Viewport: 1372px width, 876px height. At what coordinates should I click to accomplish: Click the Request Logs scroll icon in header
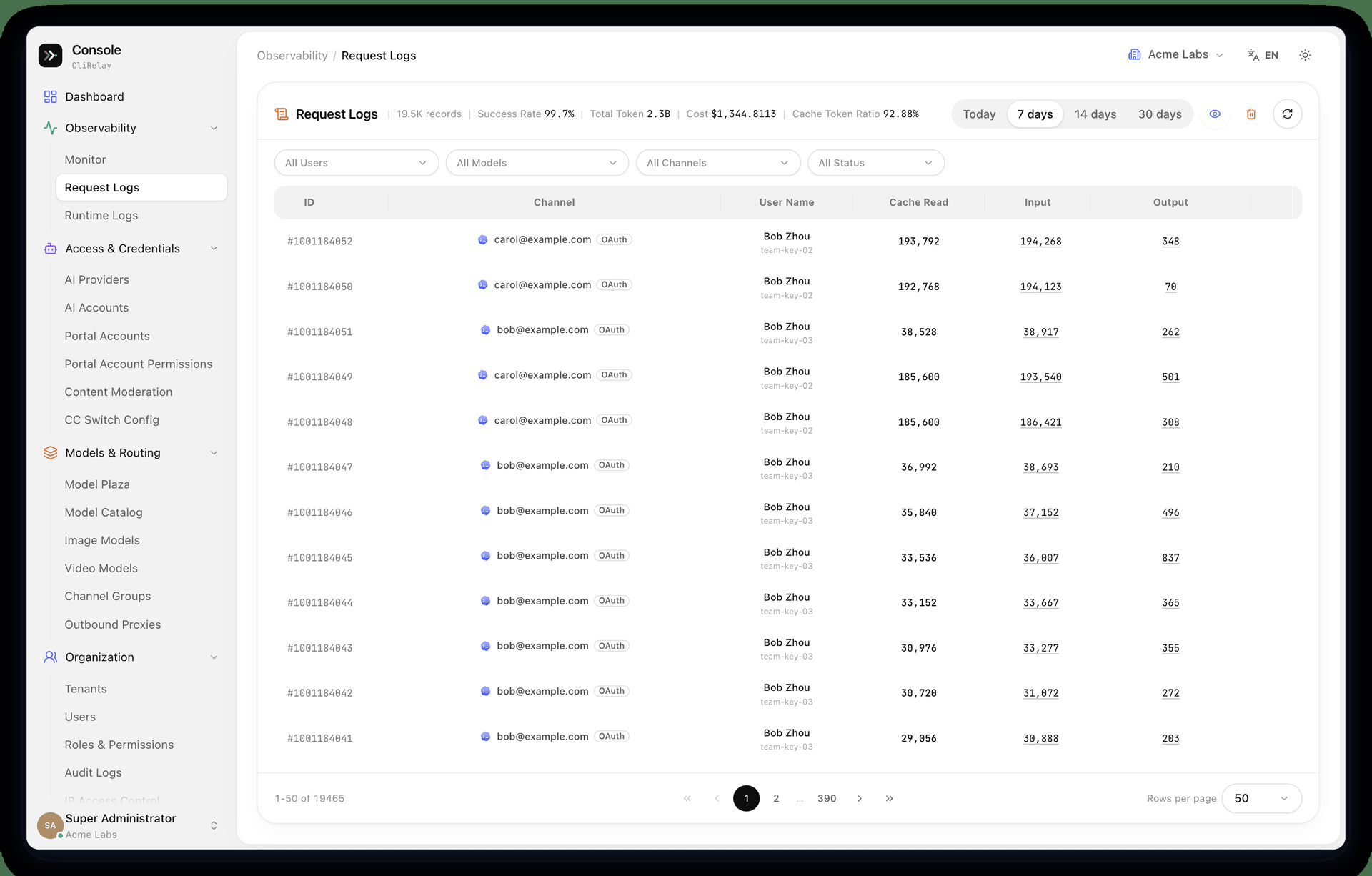coord(282,114)
